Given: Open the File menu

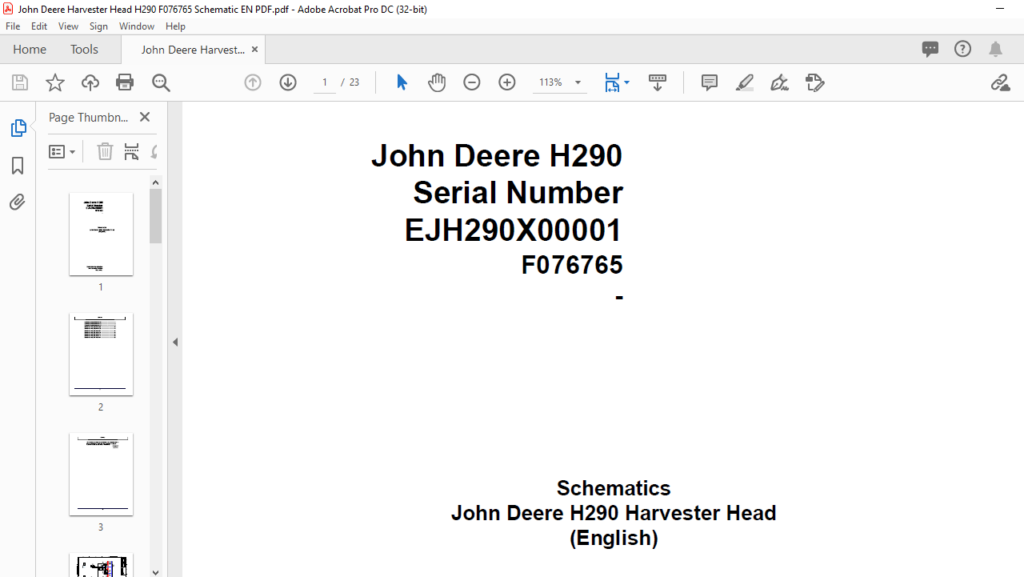Looking at the screenshot, I should [x=12, y=26].
